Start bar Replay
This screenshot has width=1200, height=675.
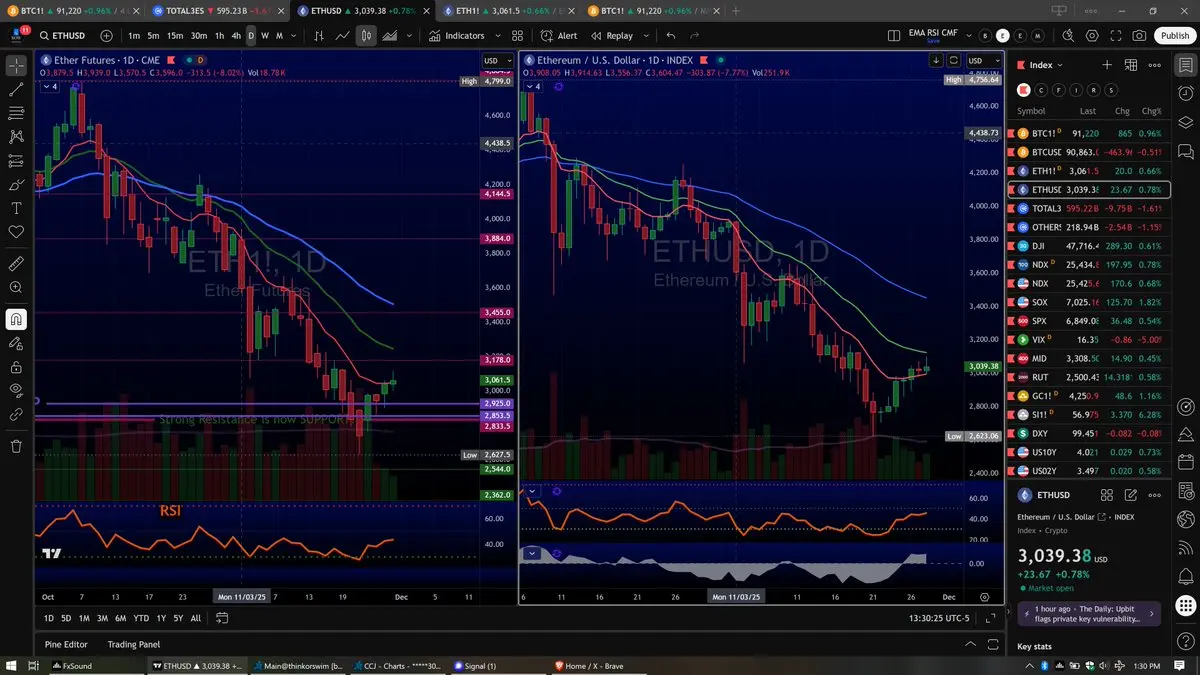click(x=612, y=36)
